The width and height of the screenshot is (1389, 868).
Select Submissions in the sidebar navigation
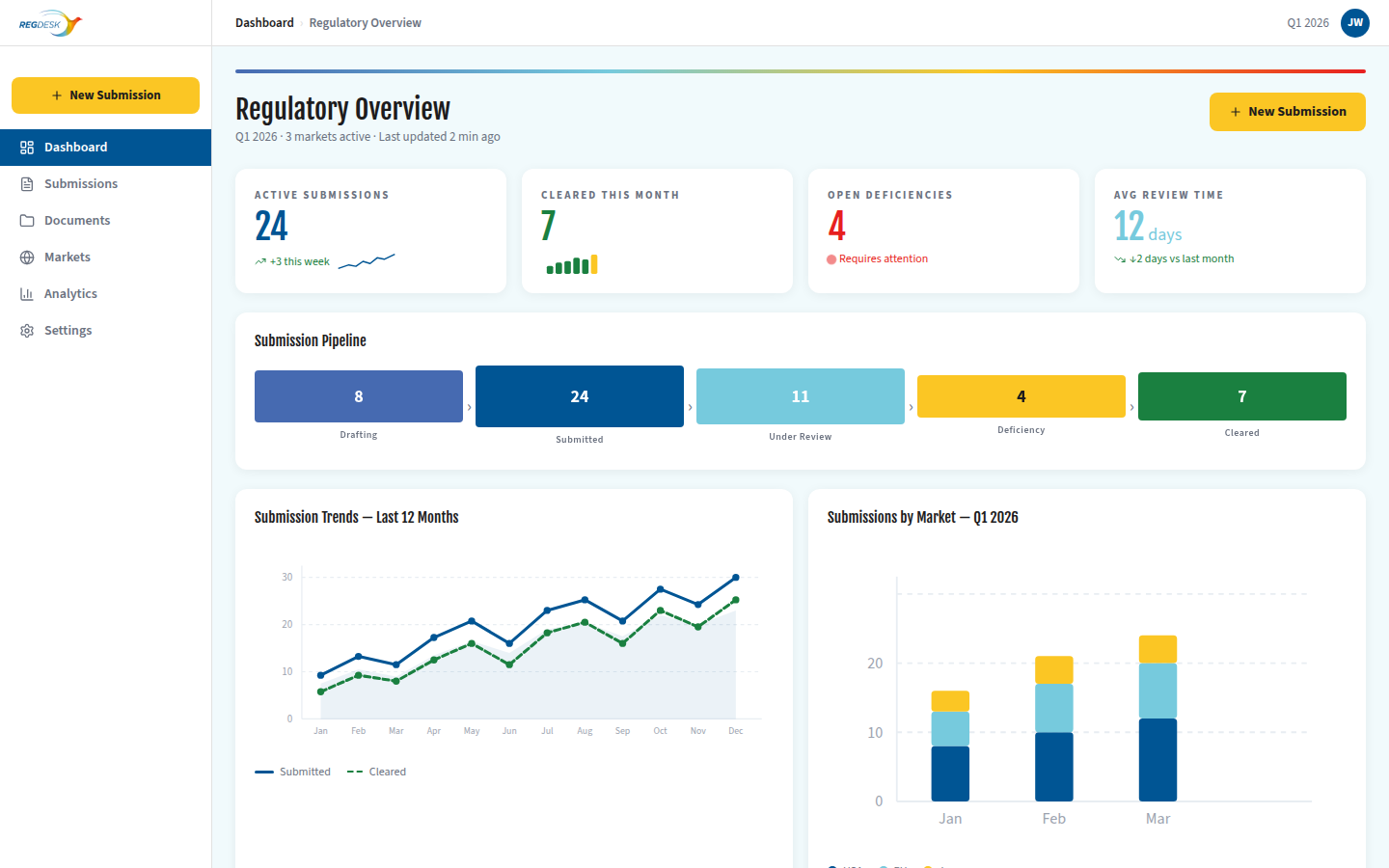(x=81, y=183)
